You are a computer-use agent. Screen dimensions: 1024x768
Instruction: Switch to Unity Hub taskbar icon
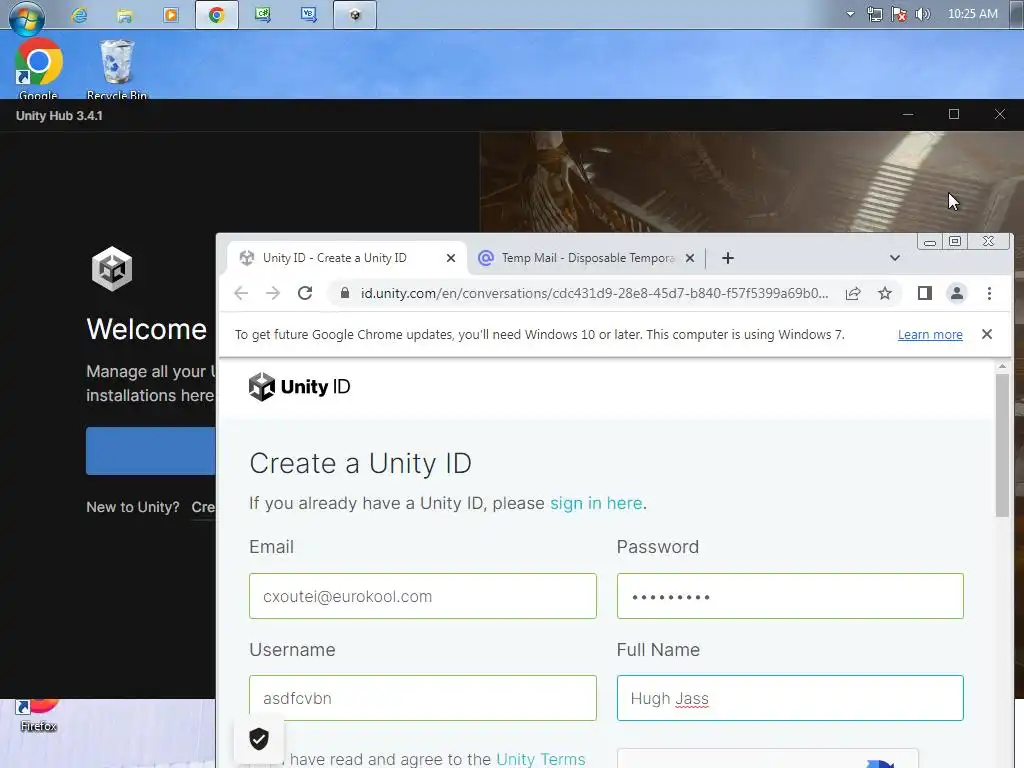[355, 14]
